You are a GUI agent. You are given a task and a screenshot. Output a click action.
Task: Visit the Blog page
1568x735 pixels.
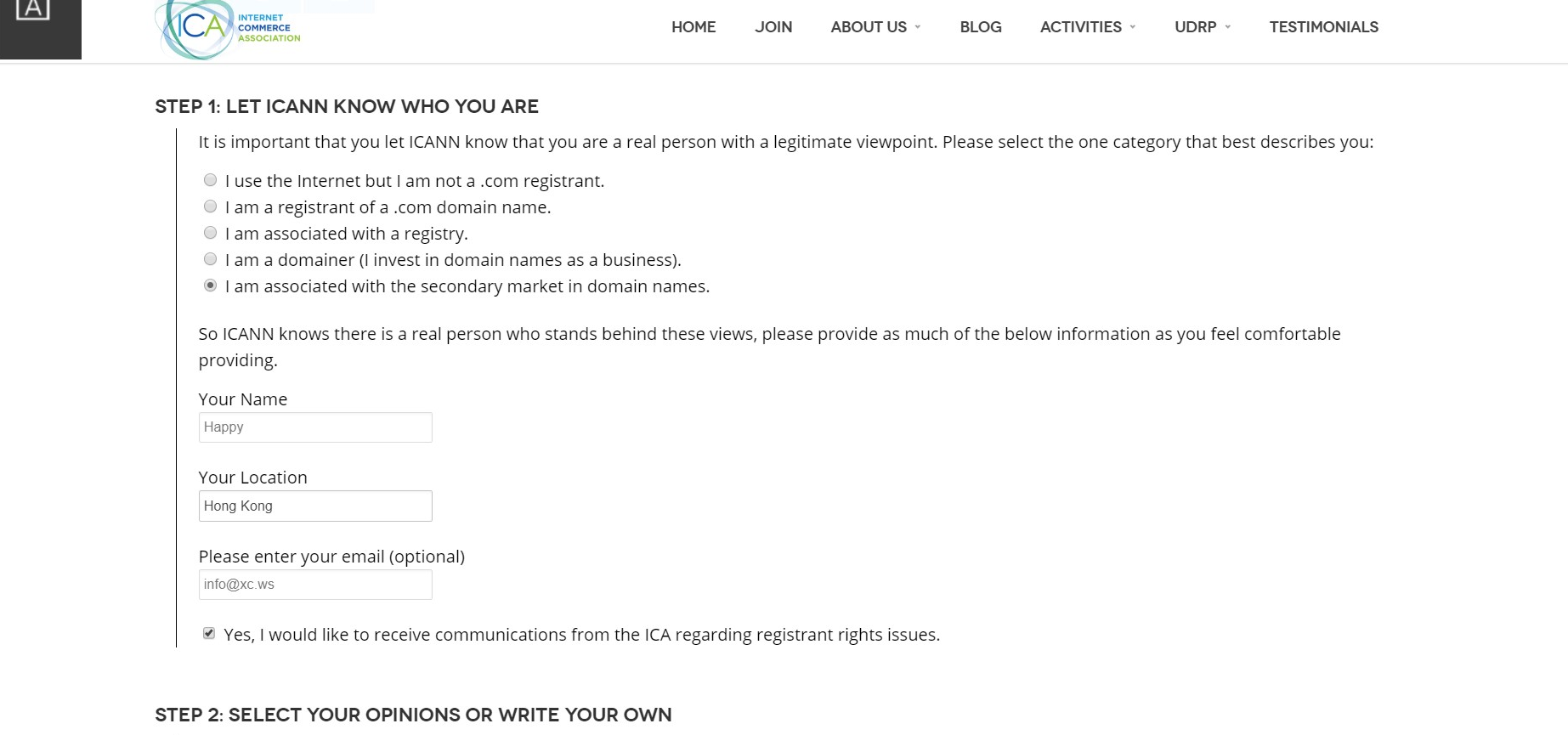point(981,27)
